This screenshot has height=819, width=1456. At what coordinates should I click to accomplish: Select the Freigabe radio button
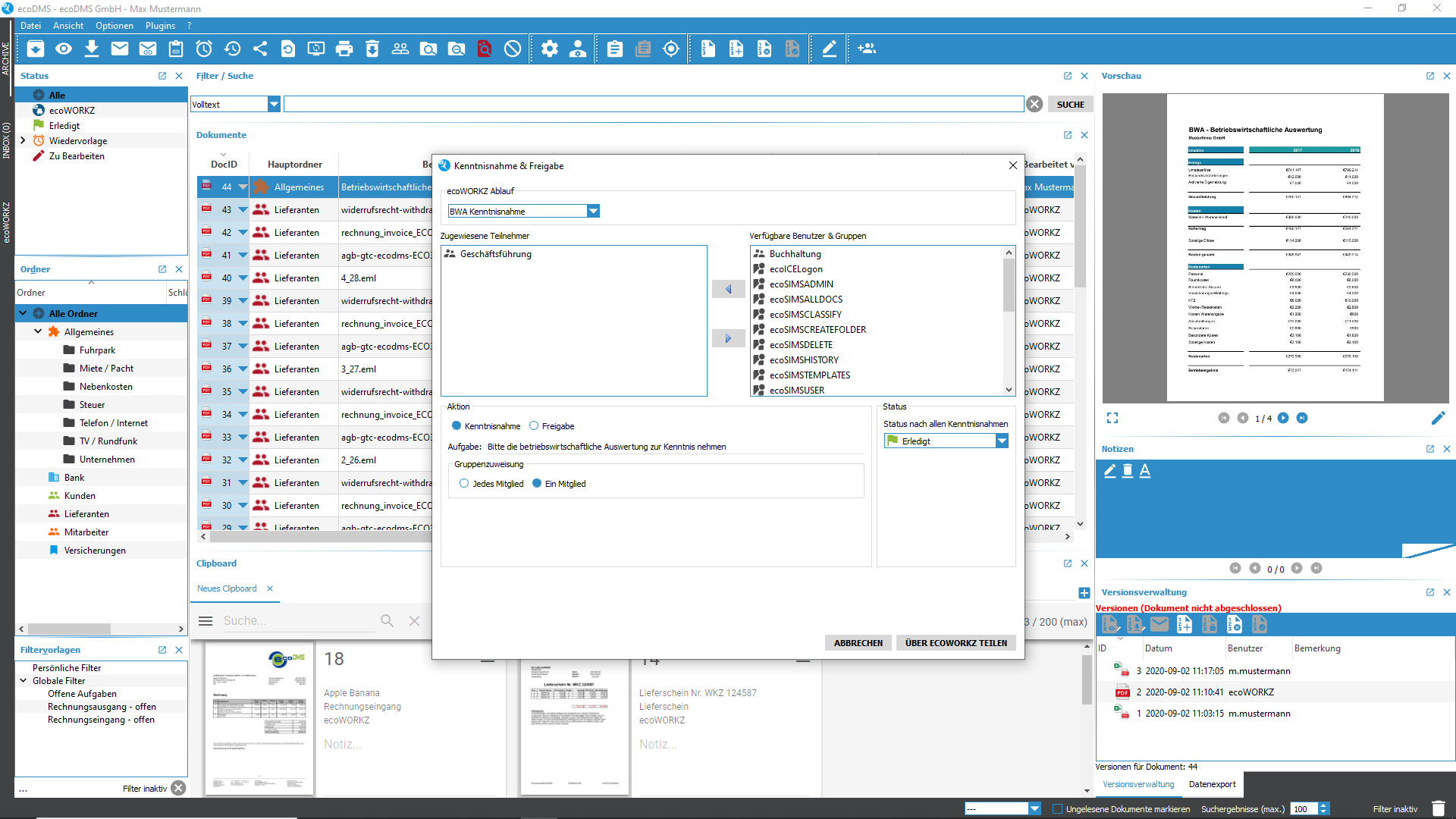coord(534,426)
